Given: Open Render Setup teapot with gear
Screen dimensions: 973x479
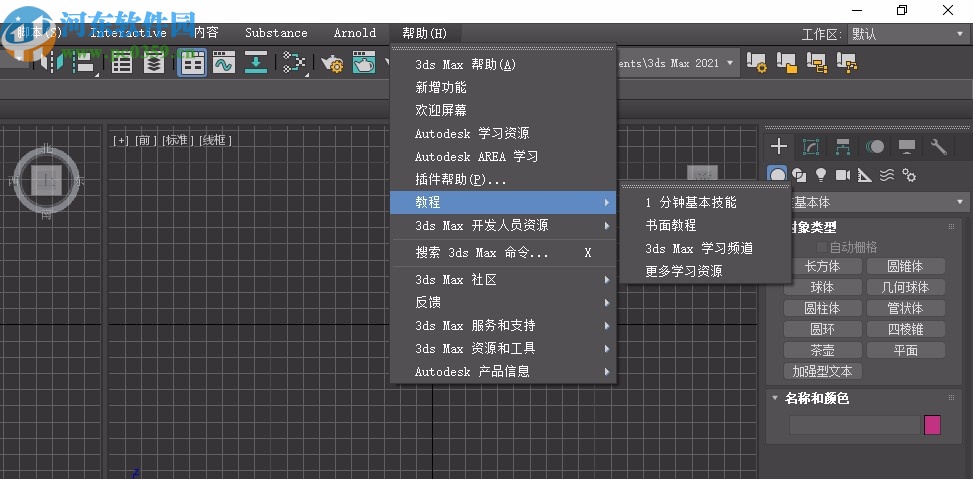Looking at the screenshot, I should tap(333, 63).
